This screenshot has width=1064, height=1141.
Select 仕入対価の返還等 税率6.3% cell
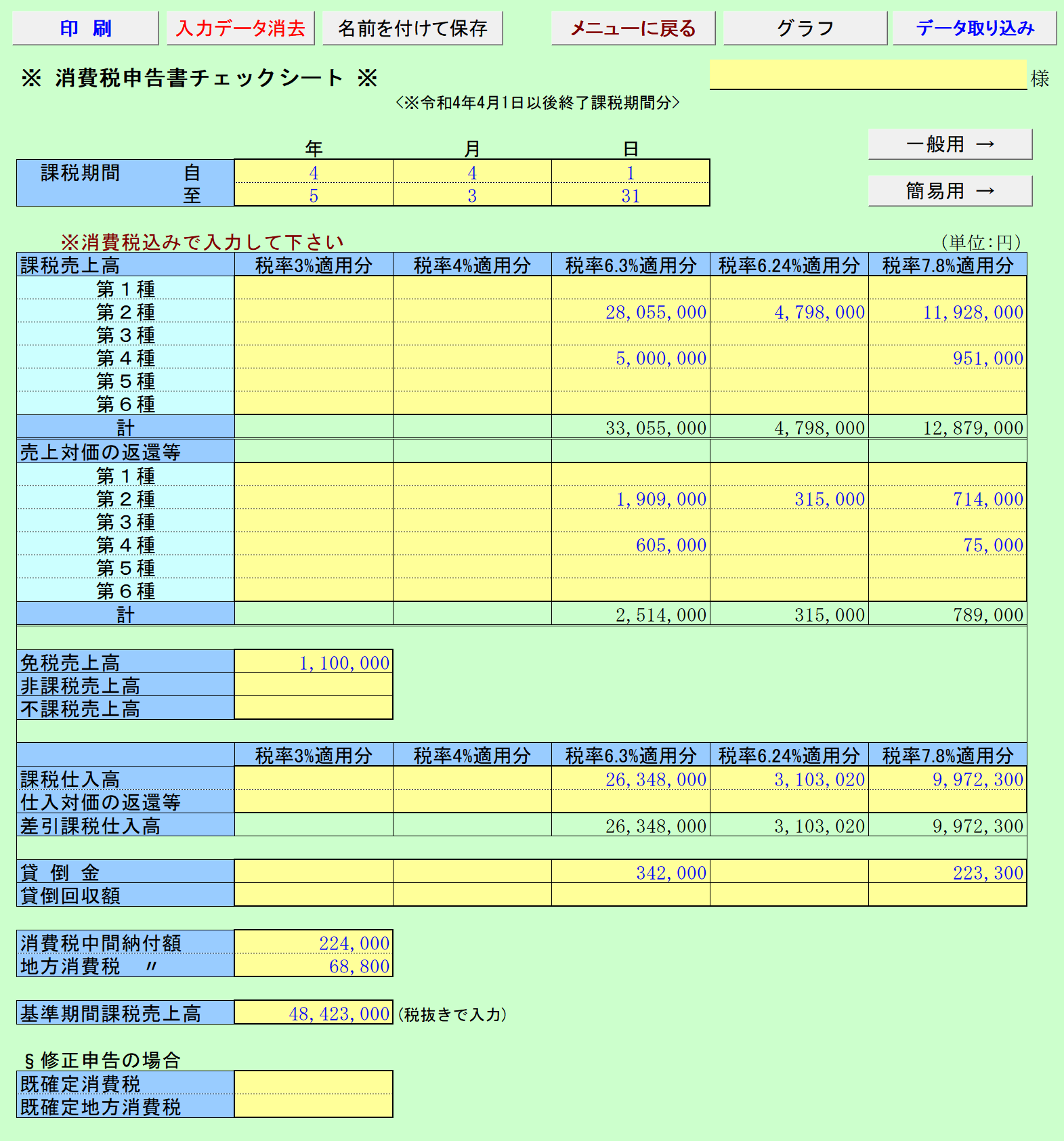(631, 802)
